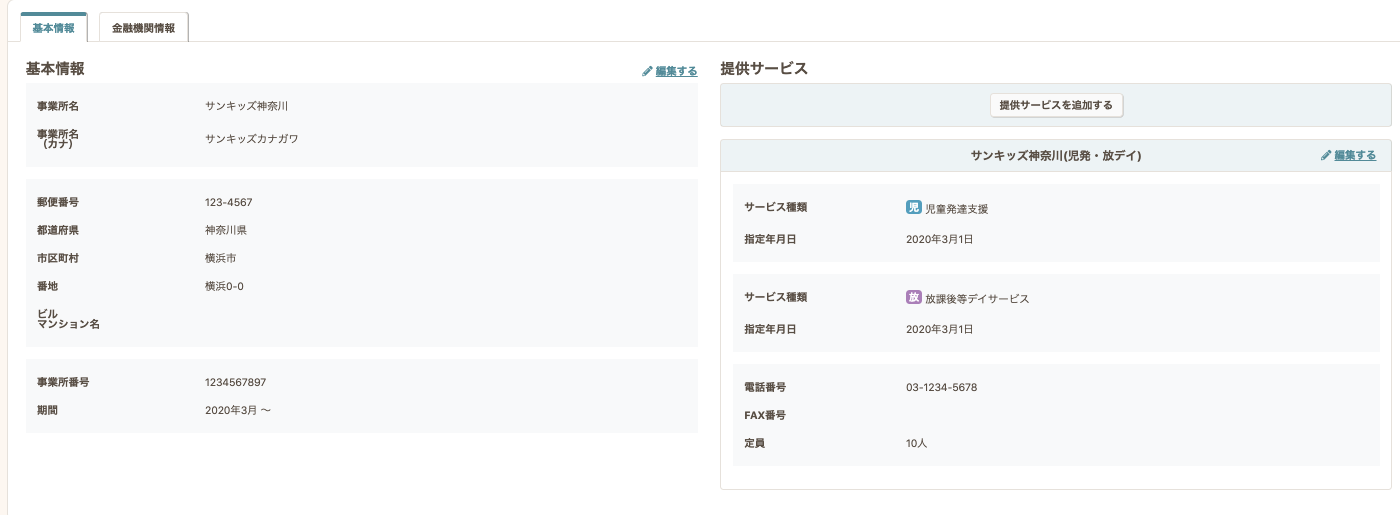
Task: Click the 事業所名 value サンキッズ神奈川
Action: point(246,106)
